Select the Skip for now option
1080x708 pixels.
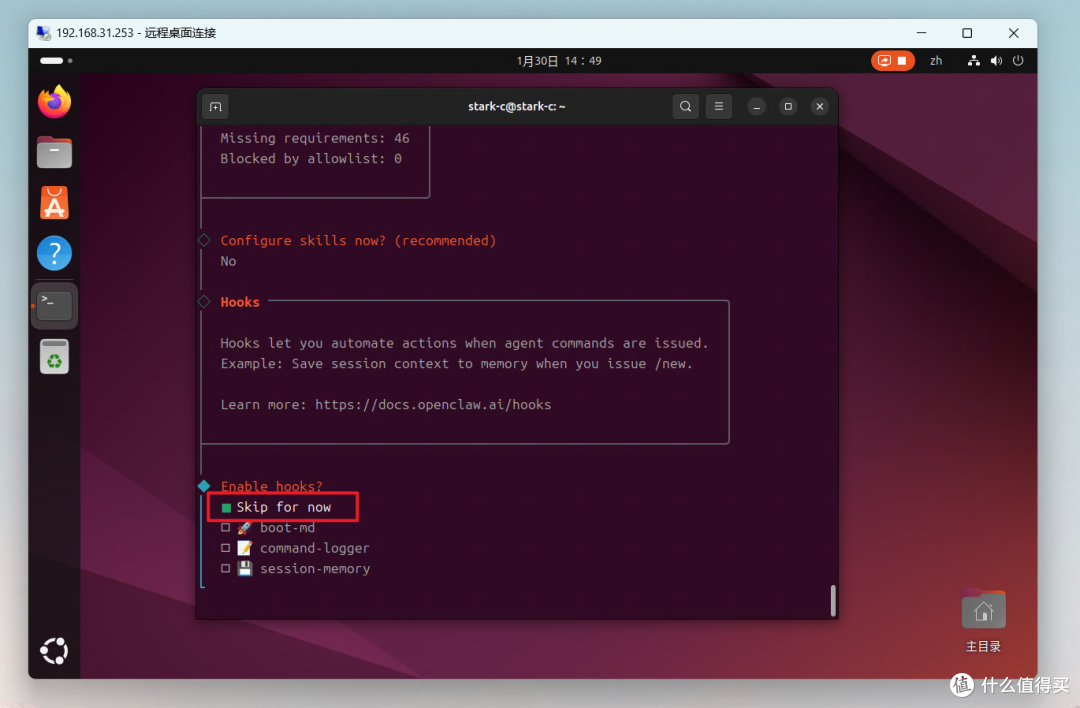(x=284, y=507)
